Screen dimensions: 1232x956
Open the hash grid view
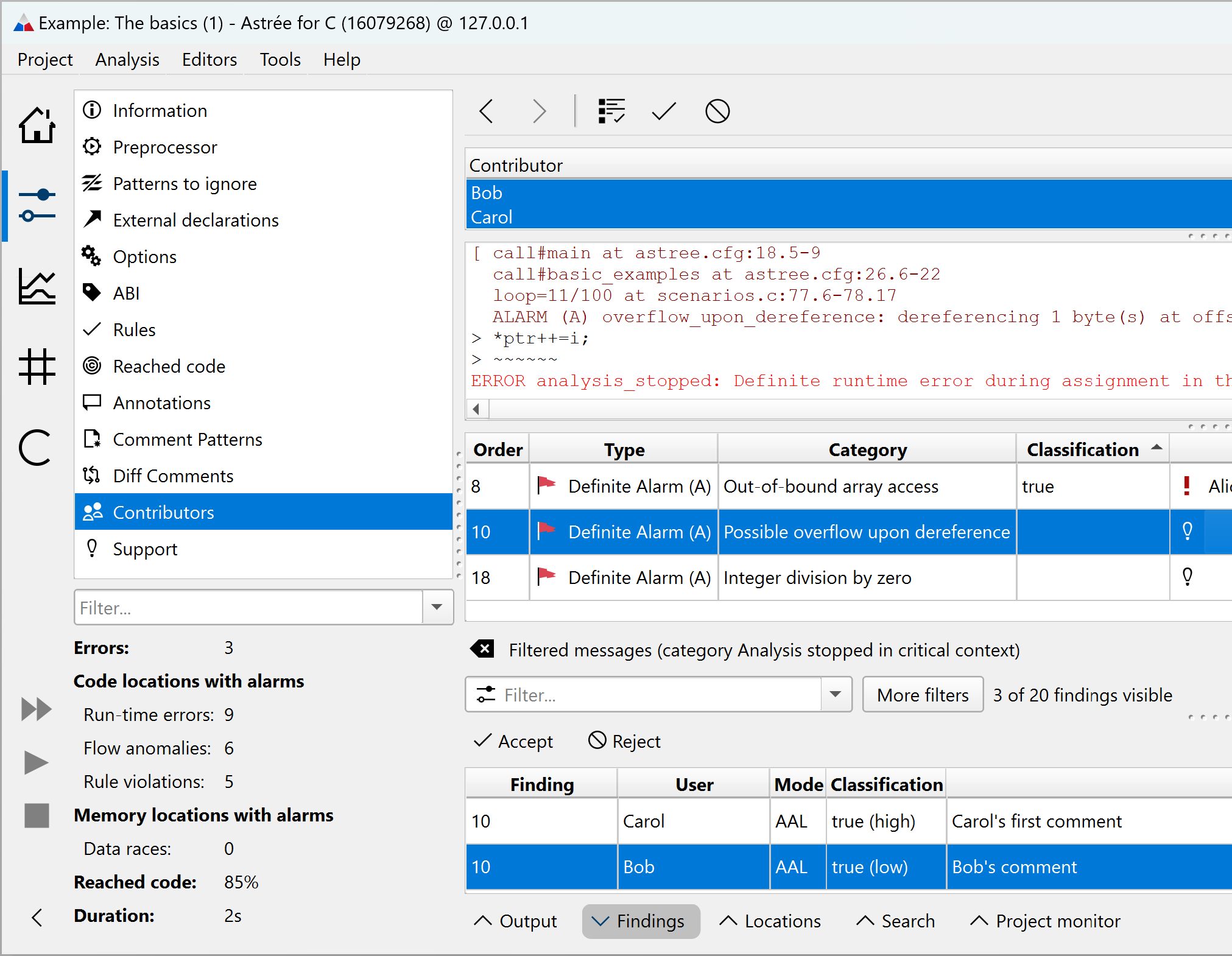coord(37,367)
